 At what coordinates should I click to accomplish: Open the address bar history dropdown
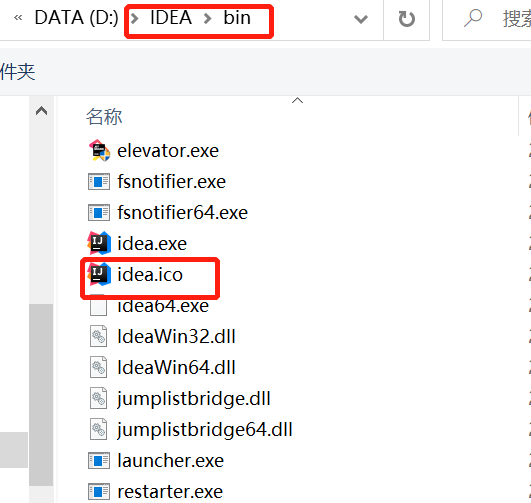coord(361,19)
